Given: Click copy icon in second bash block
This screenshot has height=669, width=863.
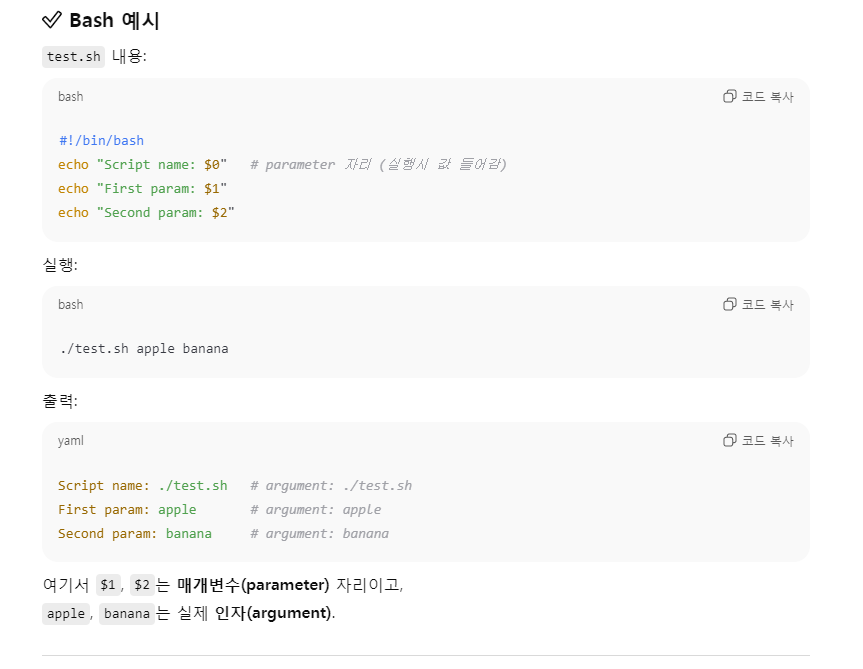Looking at the screenshot, I should (729, 304).
